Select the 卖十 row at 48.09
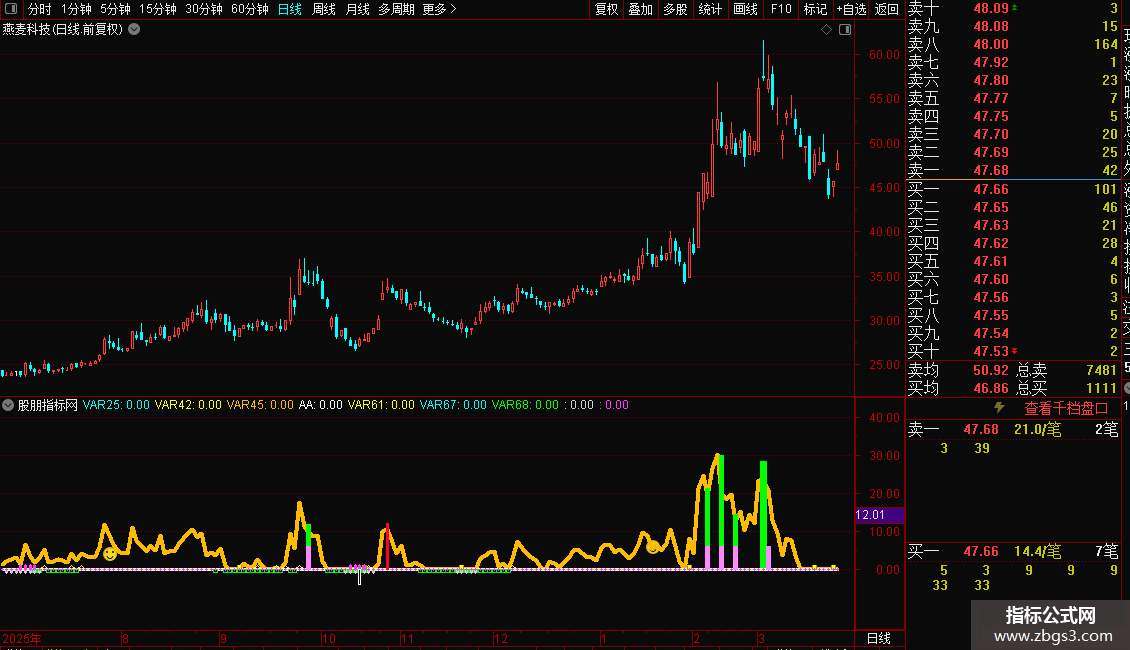The width and height of the screenshot is (1130, 650). [x=1013, y=8]
